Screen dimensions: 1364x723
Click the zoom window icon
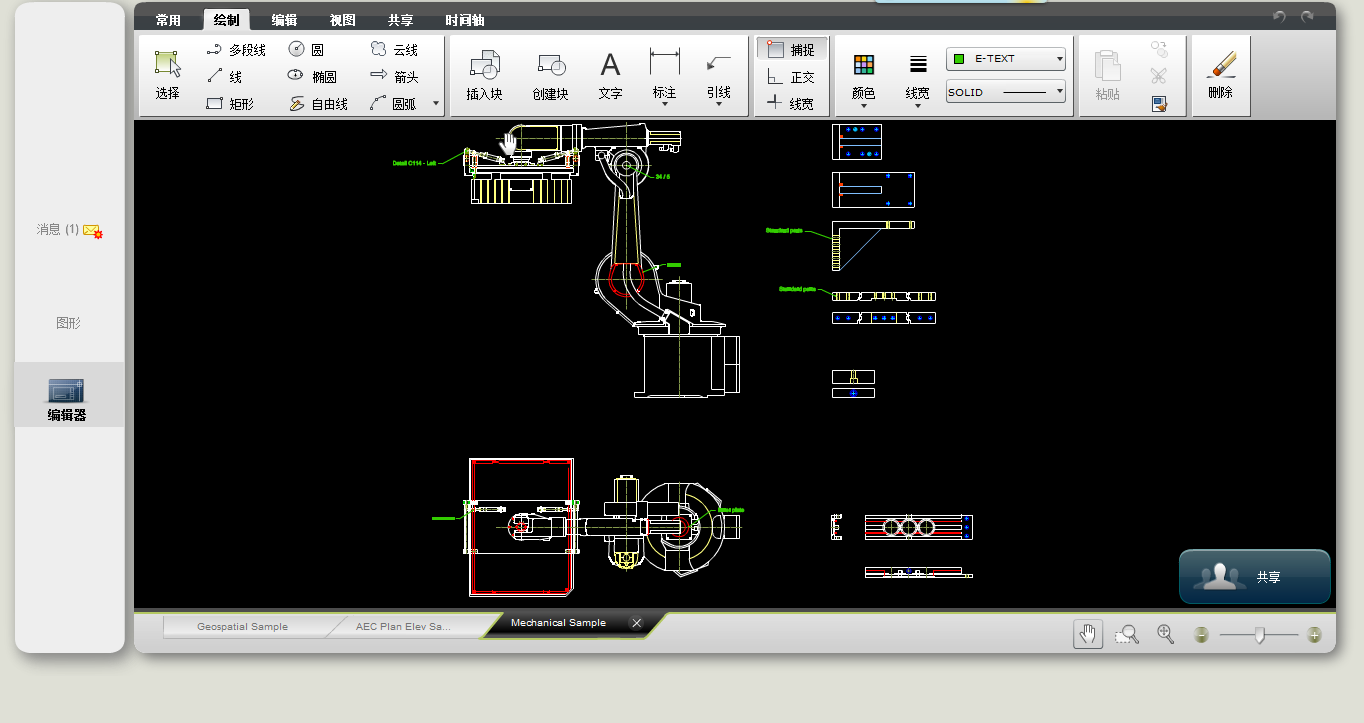[x=1127, y=634]
